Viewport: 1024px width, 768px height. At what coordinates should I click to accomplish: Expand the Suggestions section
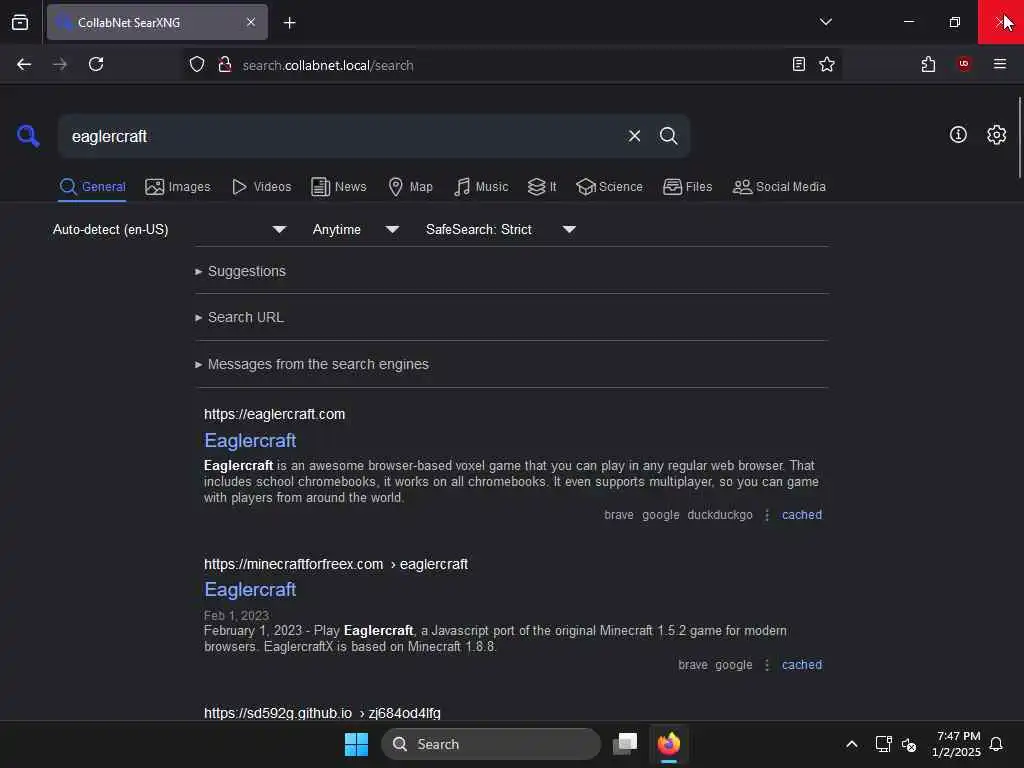[240, 271]
